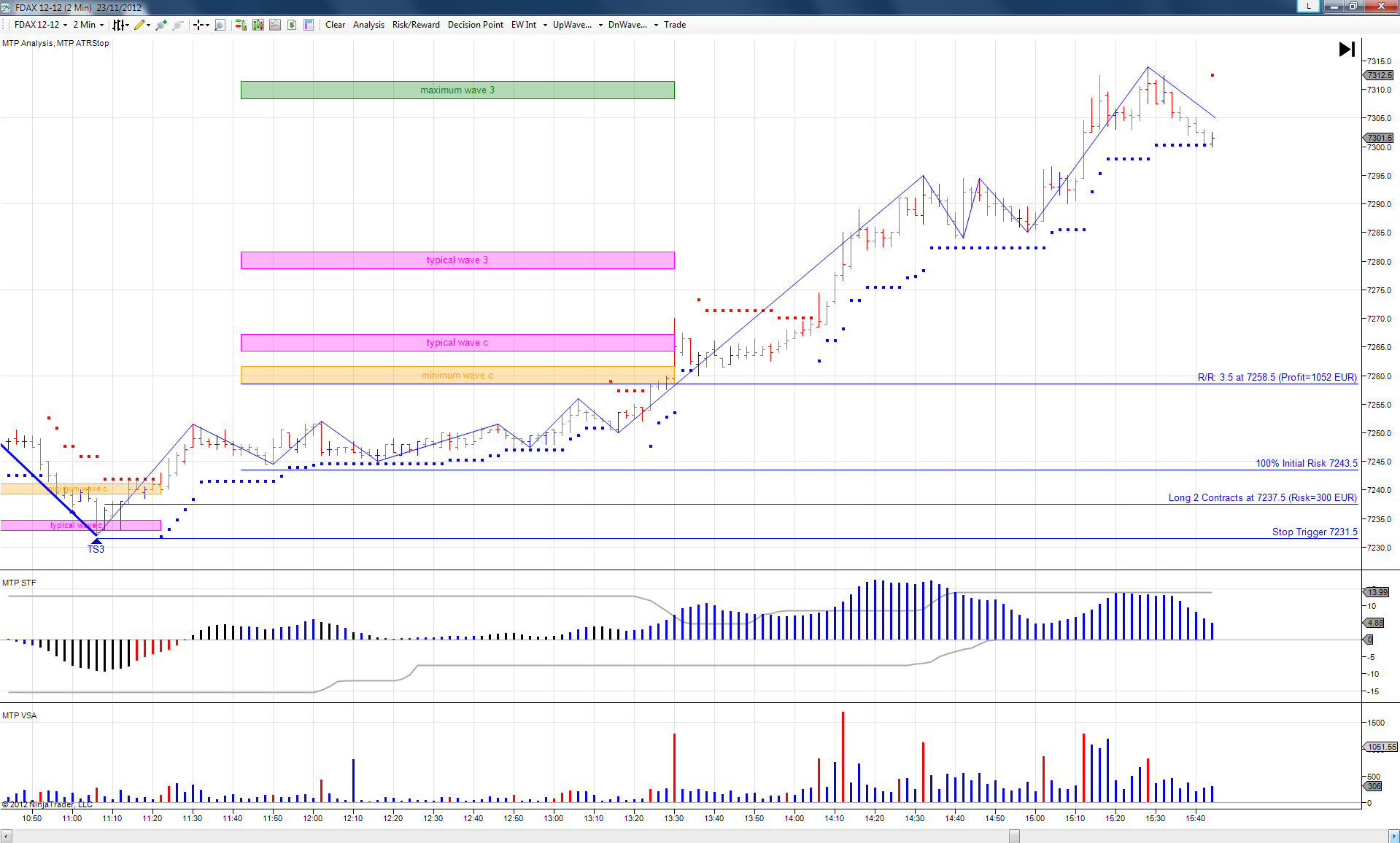Viewport: 1400px width, 843px height.
Task: Restore down the chart window
Action: click(1353, 6)
